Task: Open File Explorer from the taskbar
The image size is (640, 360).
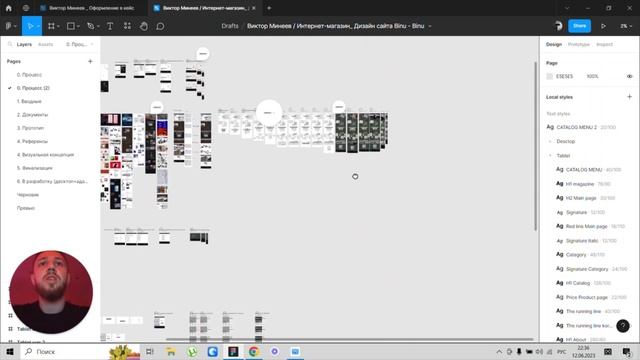Action: pos(171,351)
